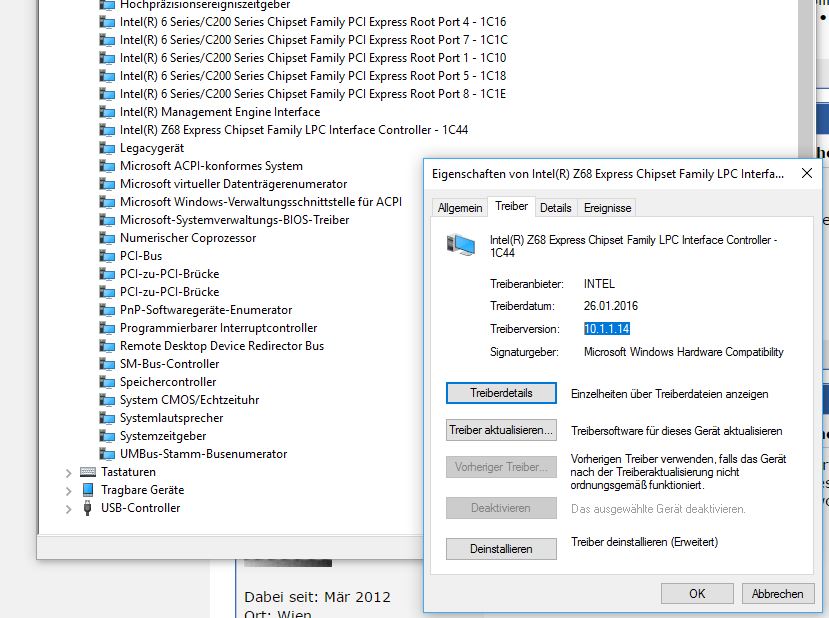This screenshot has width=829, height=618.
Task: Click the Treiberdetails button
Action: 501,393
